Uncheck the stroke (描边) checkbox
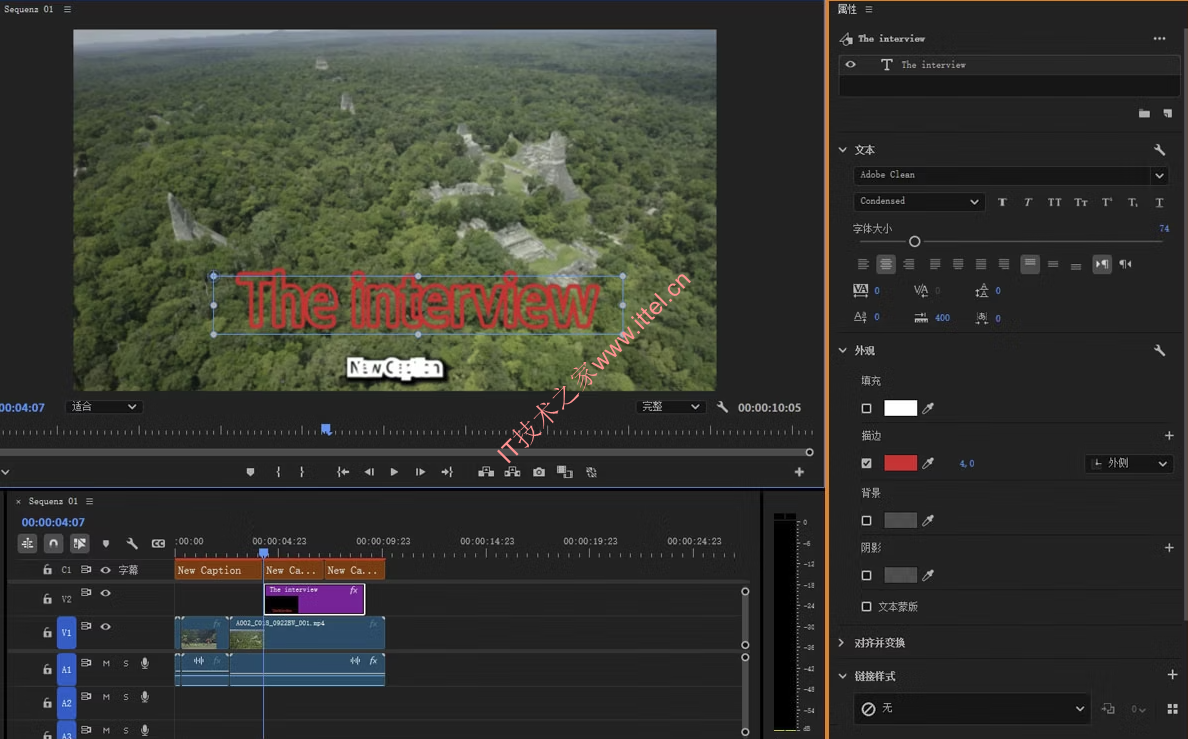 pos(867,463)
